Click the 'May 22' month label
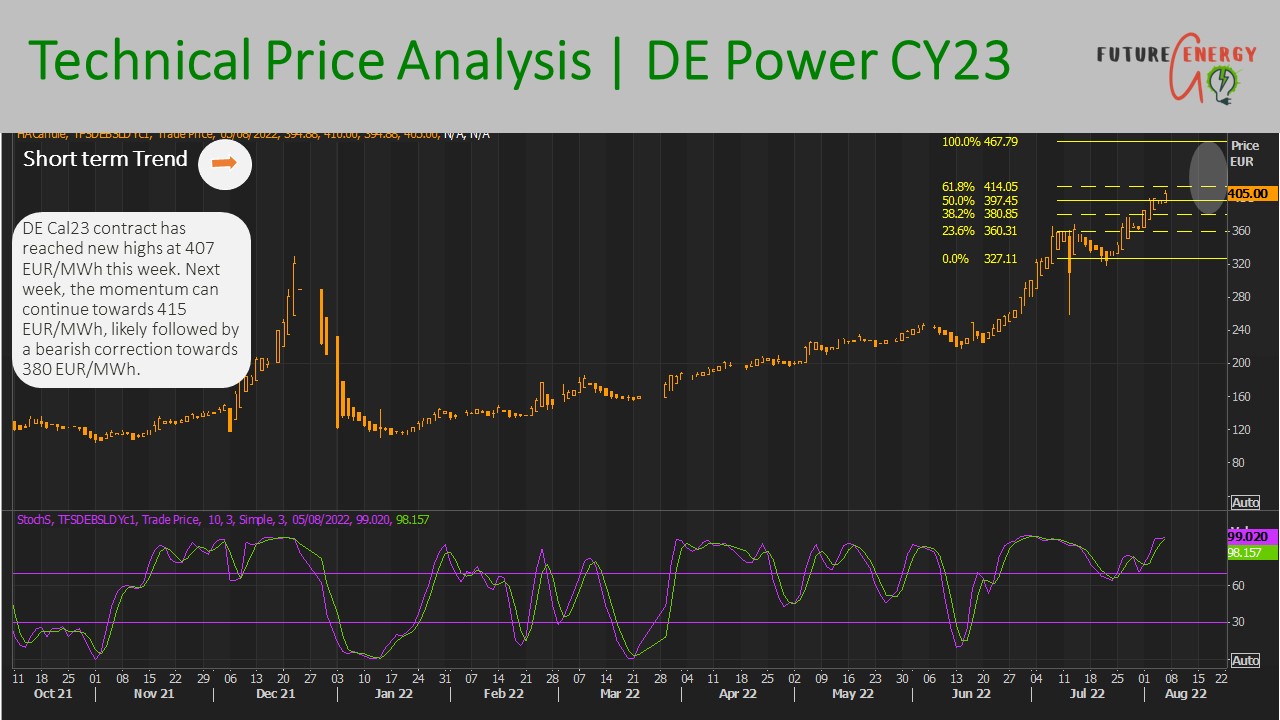The width and height of the screenshot is (1280, 720). pyautogui.click(x=853, y=693)
